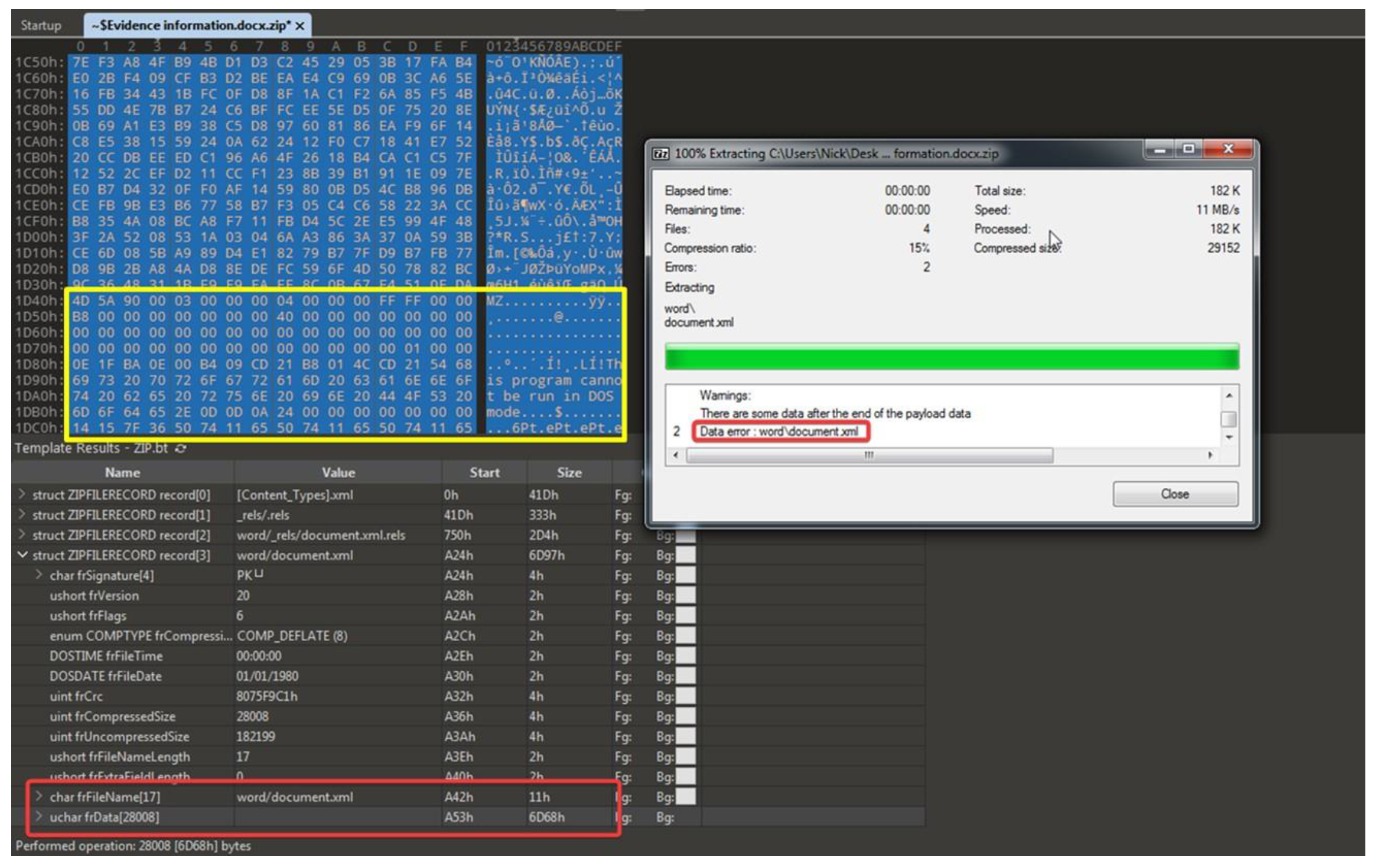Click the 7-Zip icon in dialog title bar
The width and height of the screenshot is (1381, 868).
[x=661, y=154]
